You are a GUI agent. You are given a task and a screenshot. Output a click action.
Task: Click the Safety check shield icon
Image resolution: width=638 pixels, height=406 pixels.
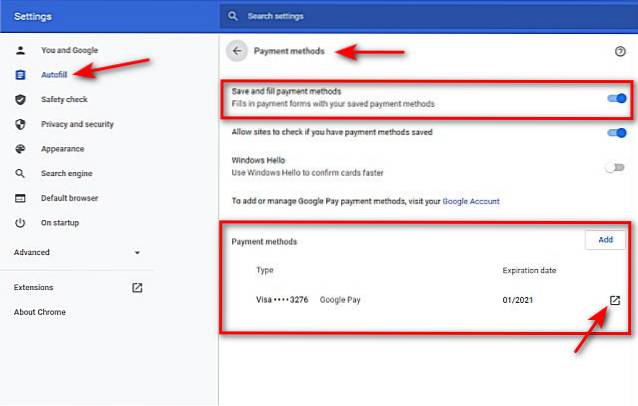[x=20, y=100]
